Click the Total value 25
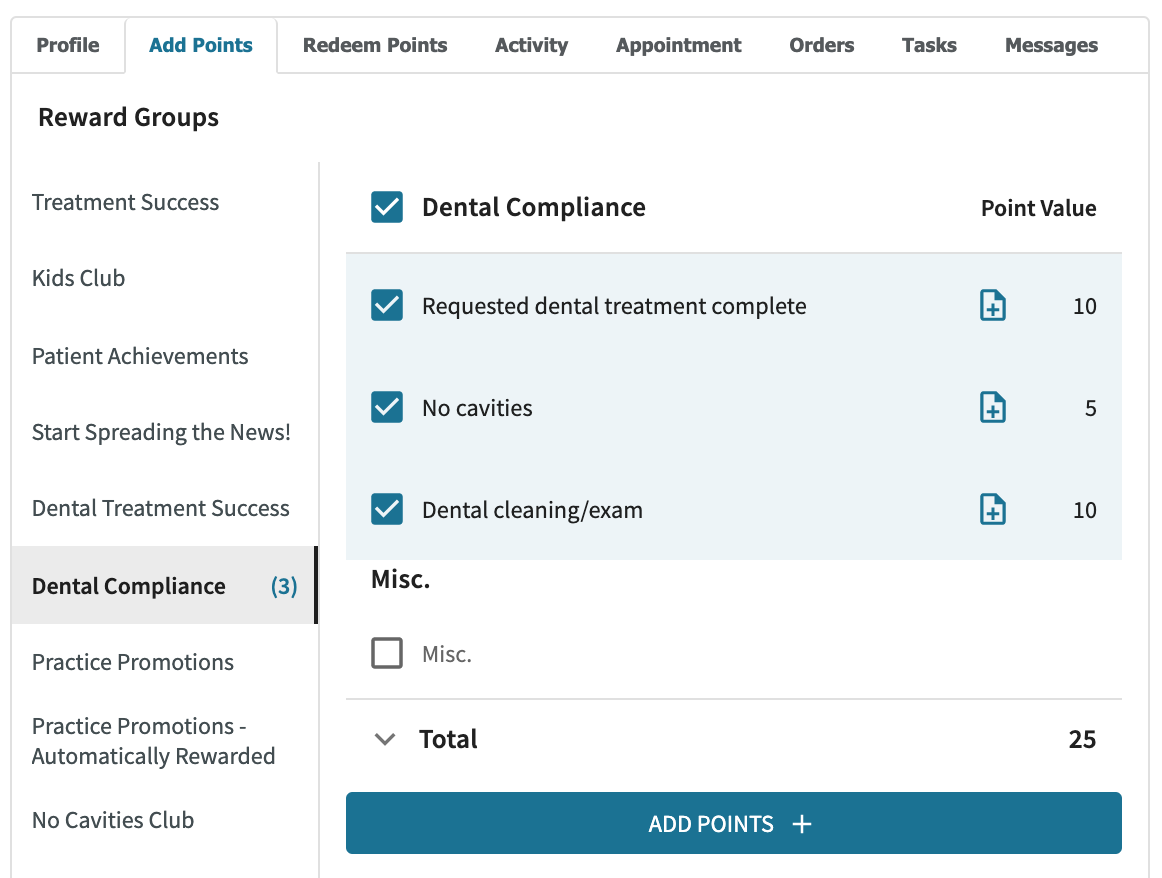Image resolution: width=1162 pixels, height=878 pixels. [x=1082, y=739]
